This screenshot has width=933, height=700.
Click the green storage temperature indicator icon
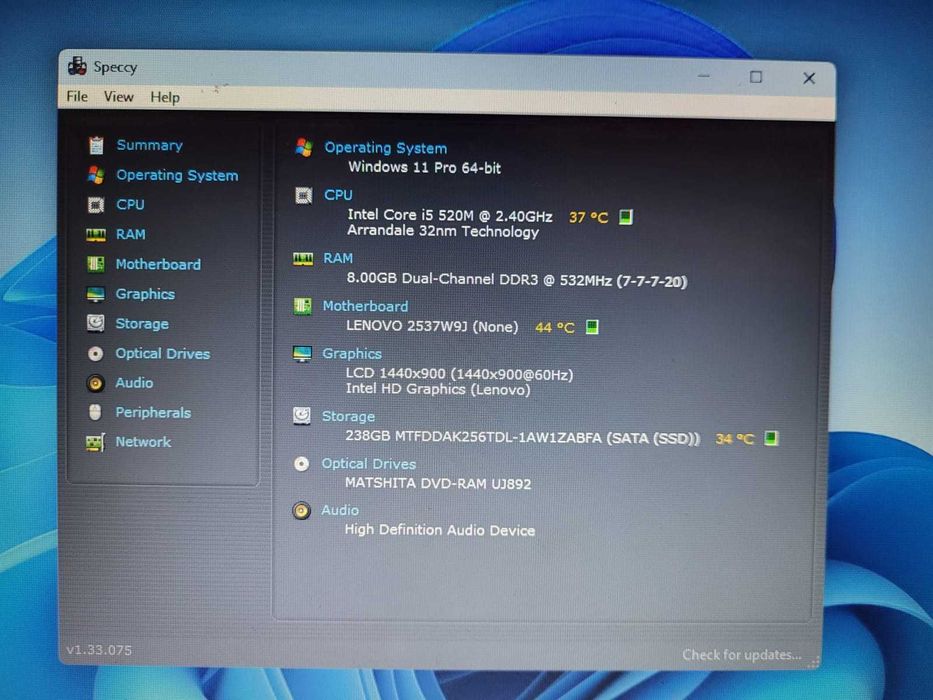pos(771,439)
